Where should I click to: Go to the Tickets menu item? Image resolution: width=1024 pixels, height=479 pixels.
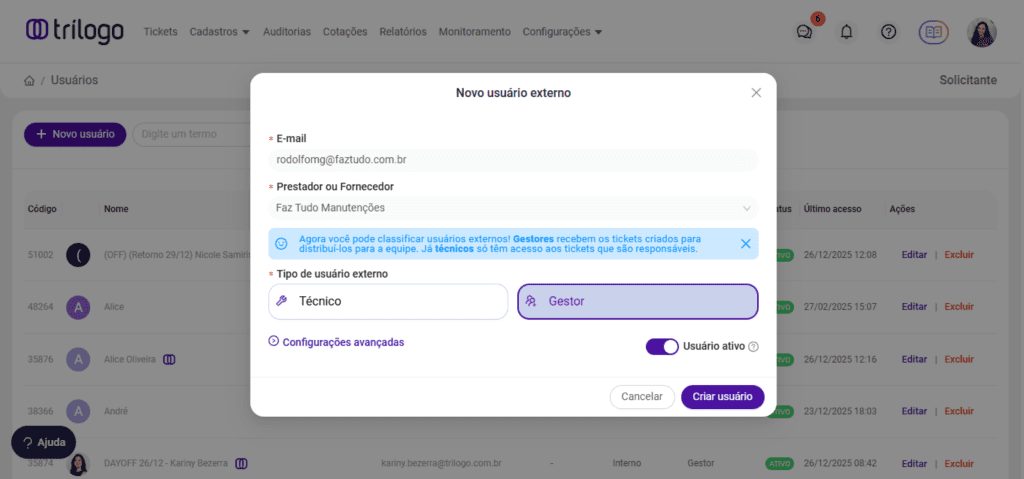click(160, 32)
